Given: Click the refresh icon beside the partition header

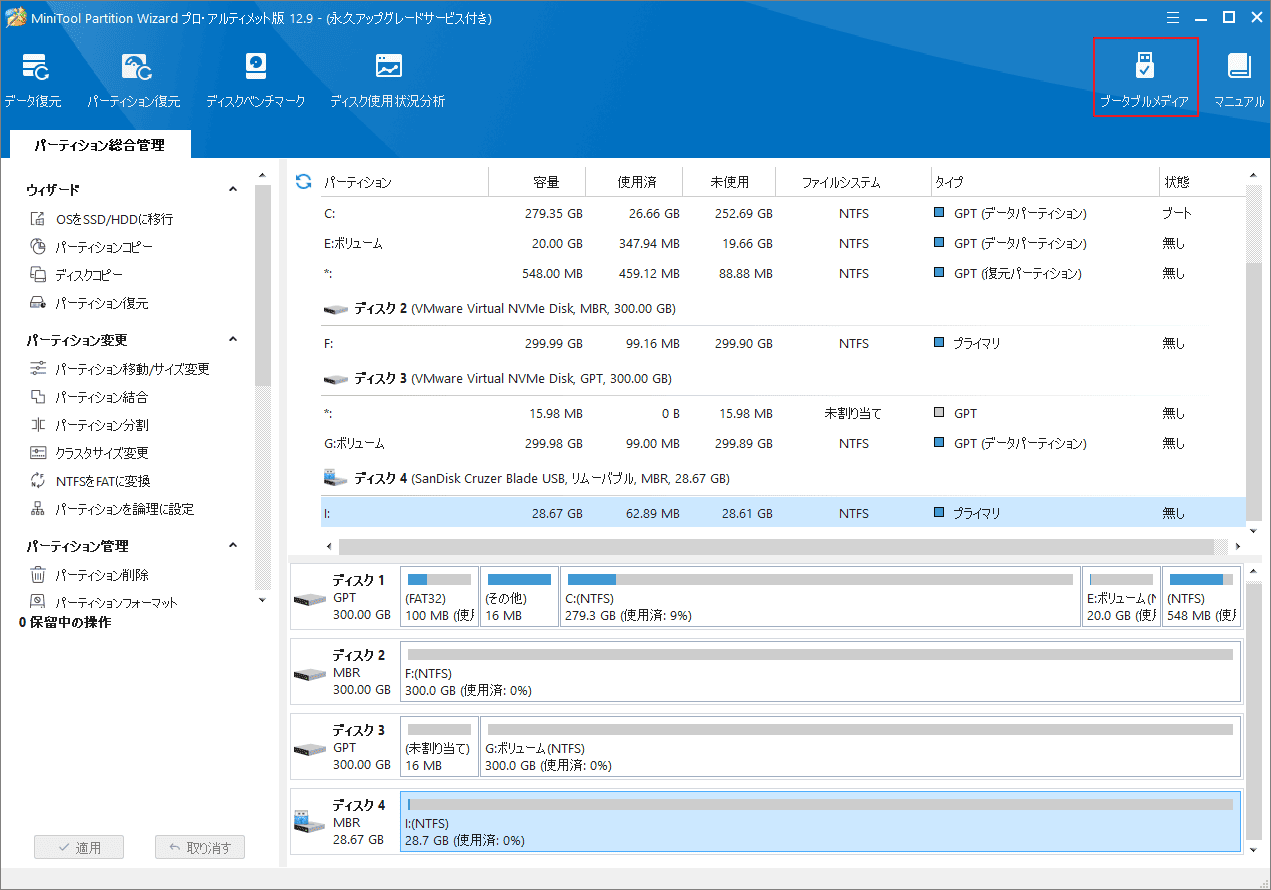Looking at the screenshot, I should click(304, 182).
